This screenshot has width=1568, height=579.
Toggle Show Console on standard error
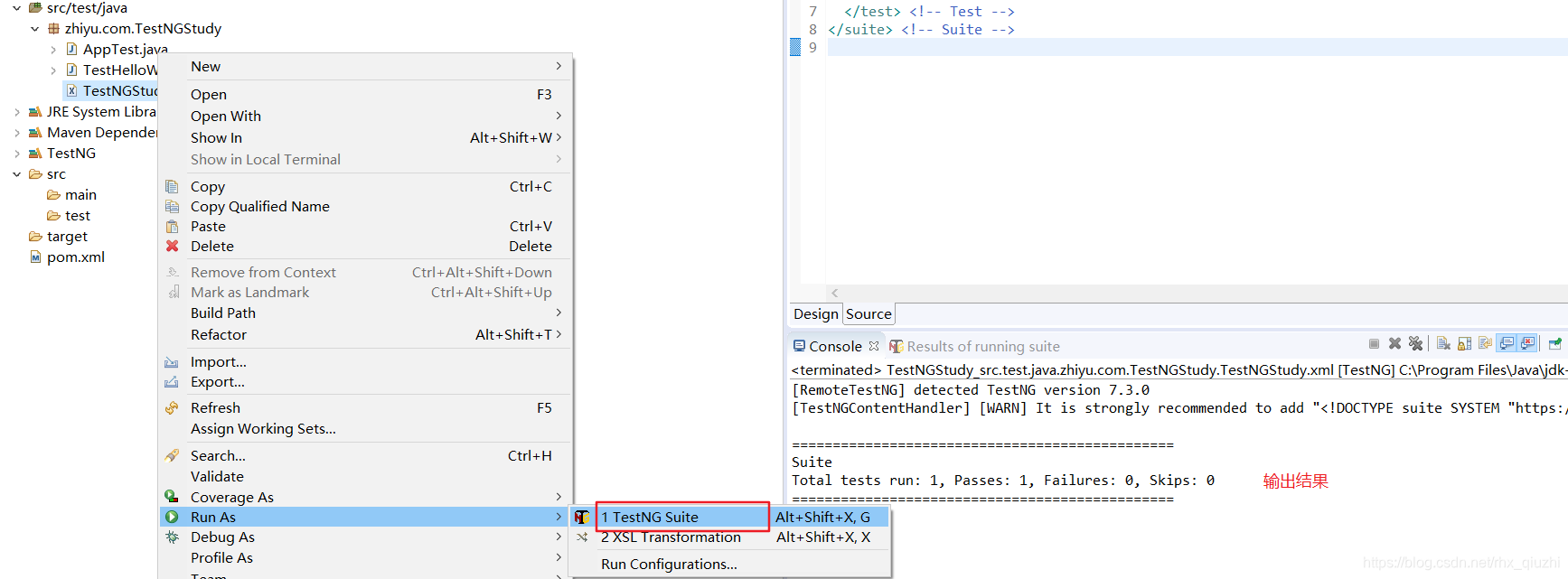point(1527,344)
